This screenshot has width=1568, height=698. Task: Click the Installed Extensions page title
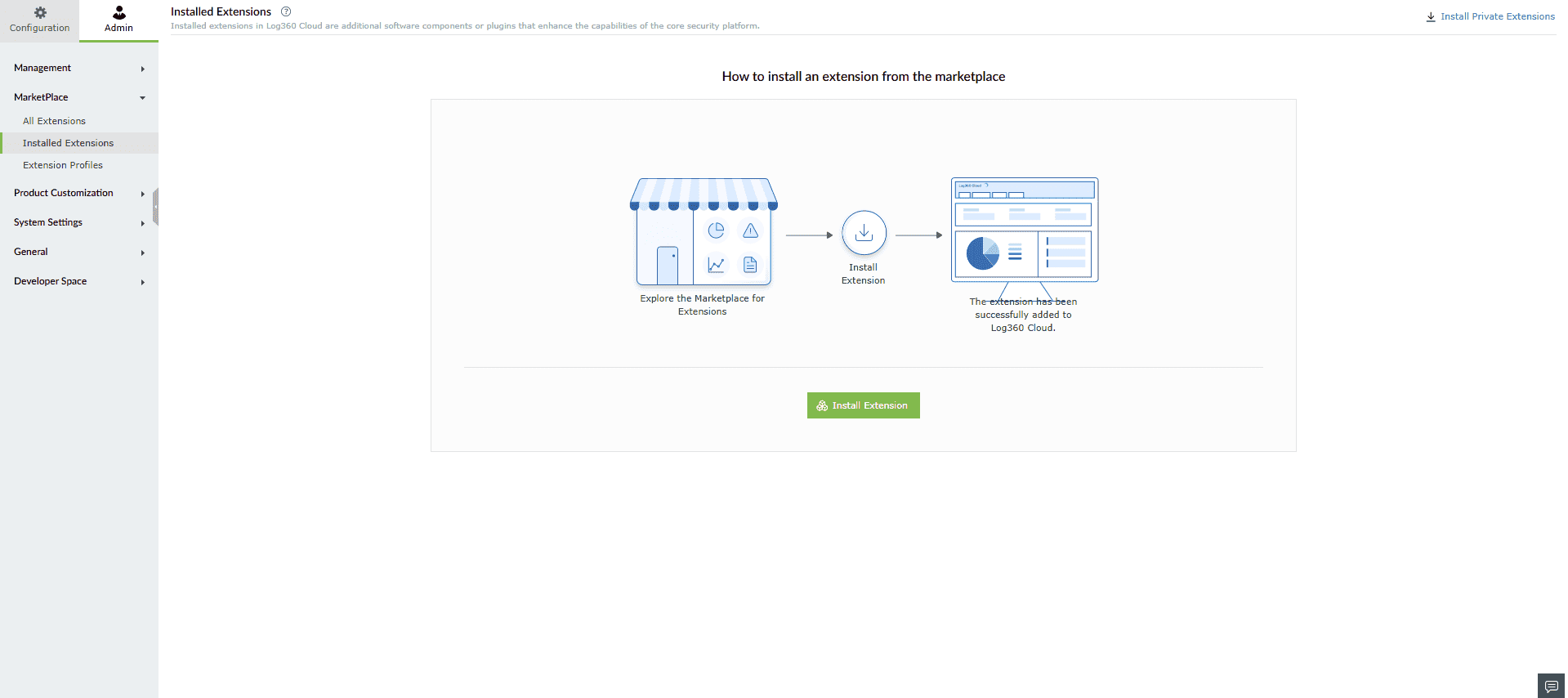click(221, 11)
